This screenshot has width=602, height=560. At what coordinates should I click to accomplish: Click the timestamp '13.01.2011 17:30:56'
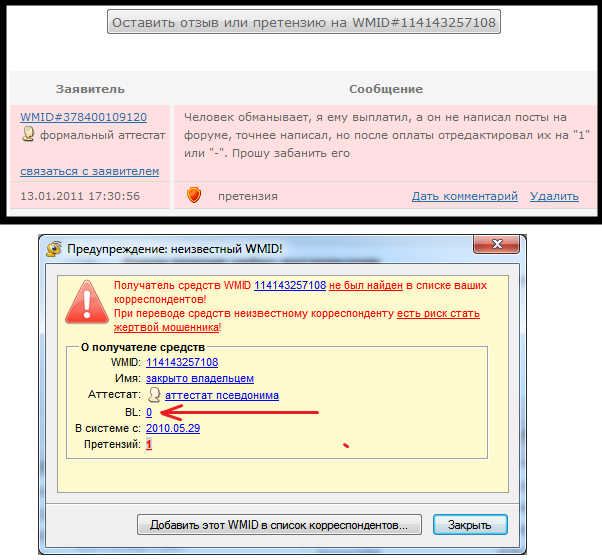(x=80, y=196)
